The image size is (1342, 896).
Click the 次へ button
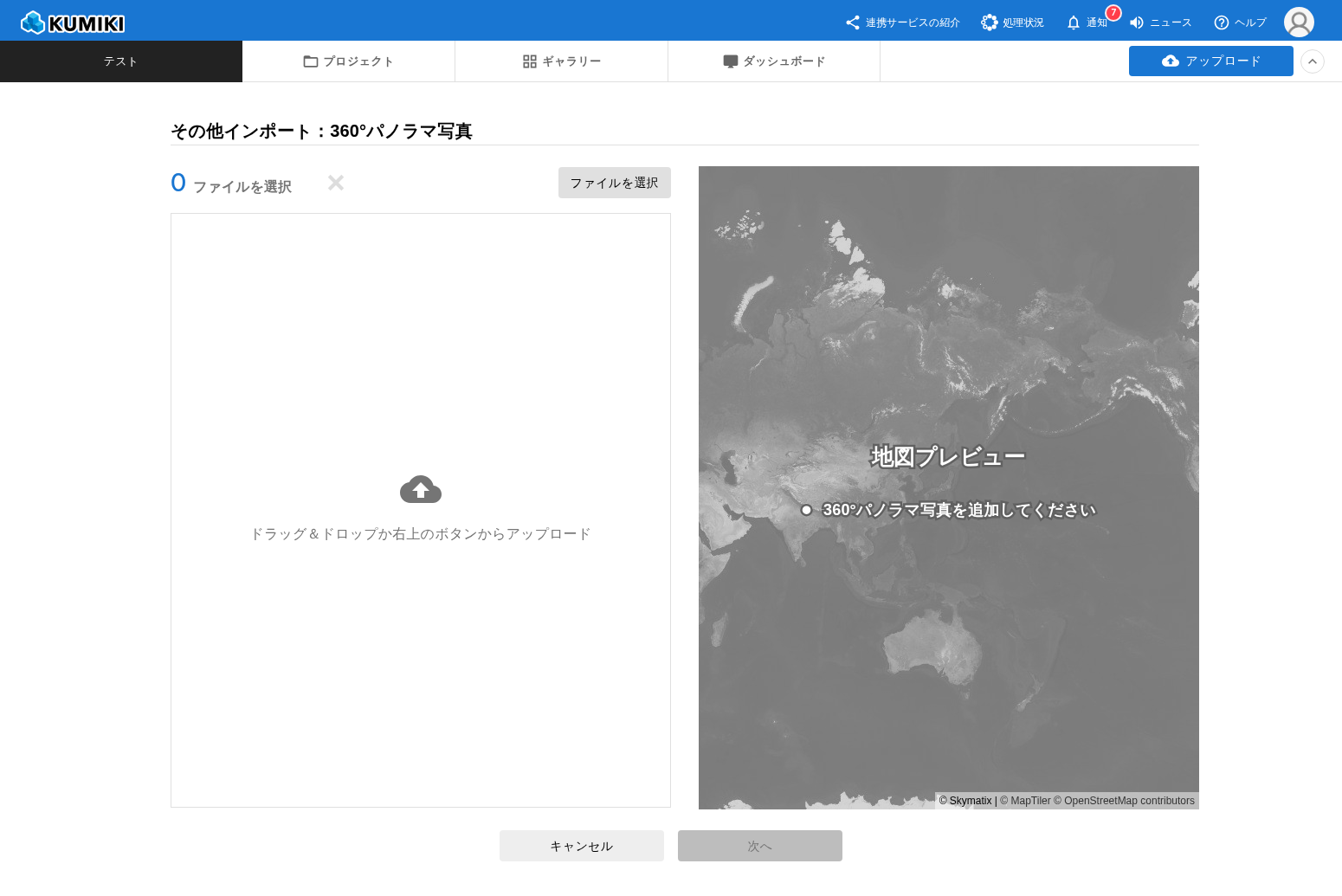coord(760,846)
